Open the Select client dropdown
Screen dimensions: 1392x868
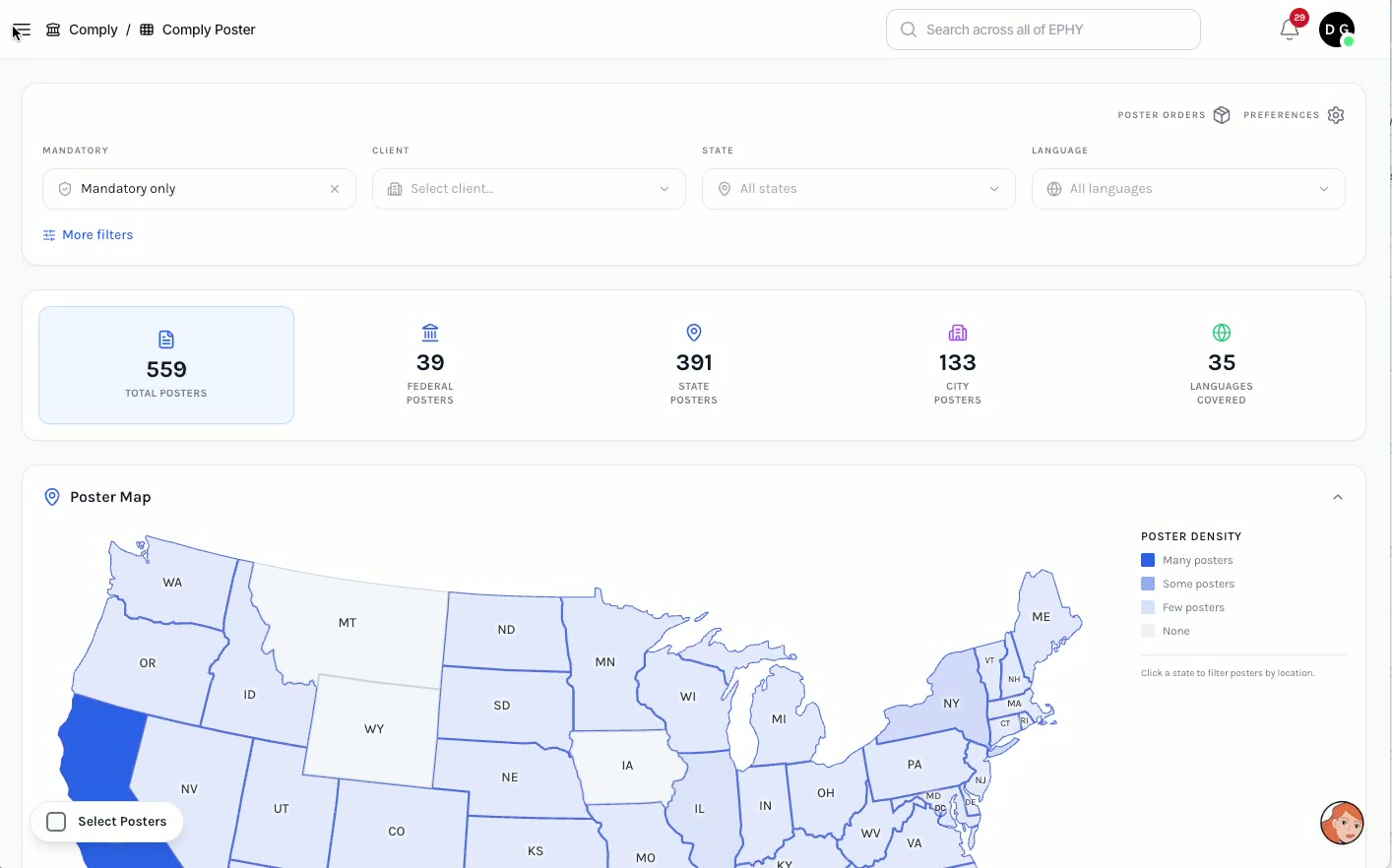pos(529,189)
